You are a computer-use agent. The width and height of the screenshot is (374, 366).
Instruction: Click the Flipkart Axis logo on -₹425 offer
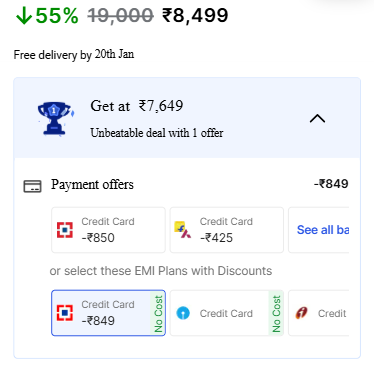click(183, 230)
